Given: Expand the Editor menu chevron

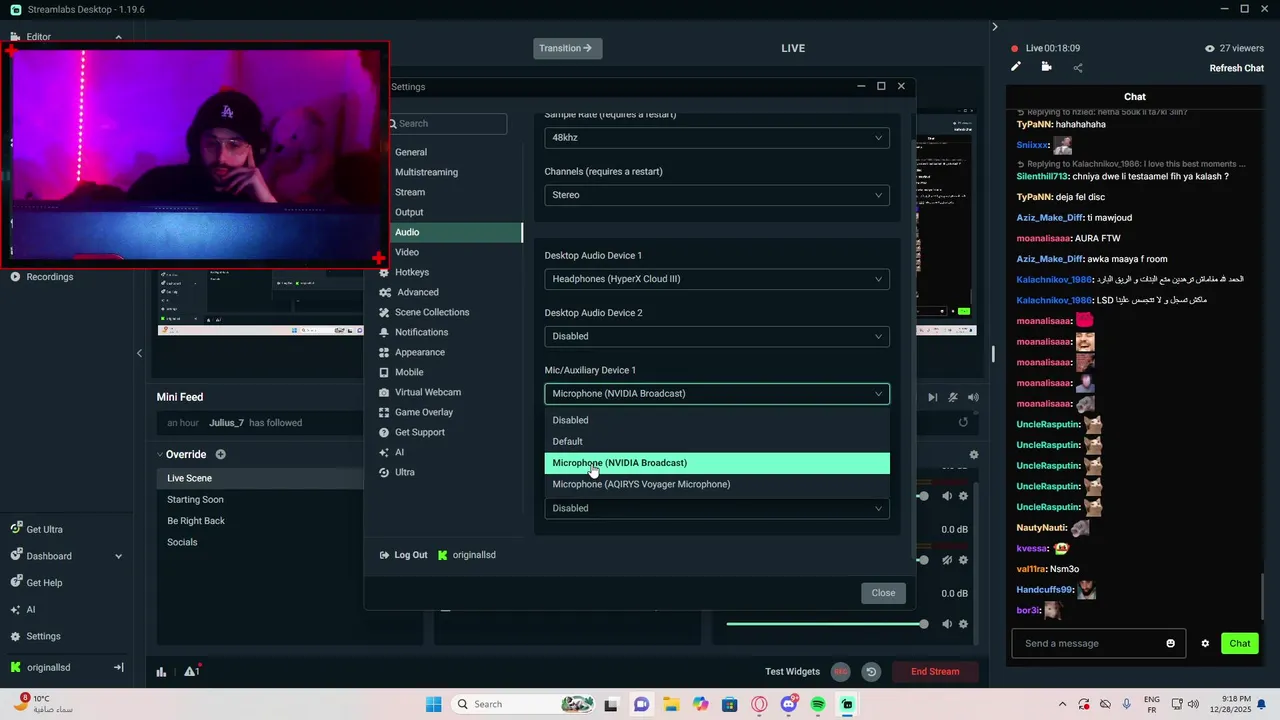Looking at the screenshot, I should (118, 37).
